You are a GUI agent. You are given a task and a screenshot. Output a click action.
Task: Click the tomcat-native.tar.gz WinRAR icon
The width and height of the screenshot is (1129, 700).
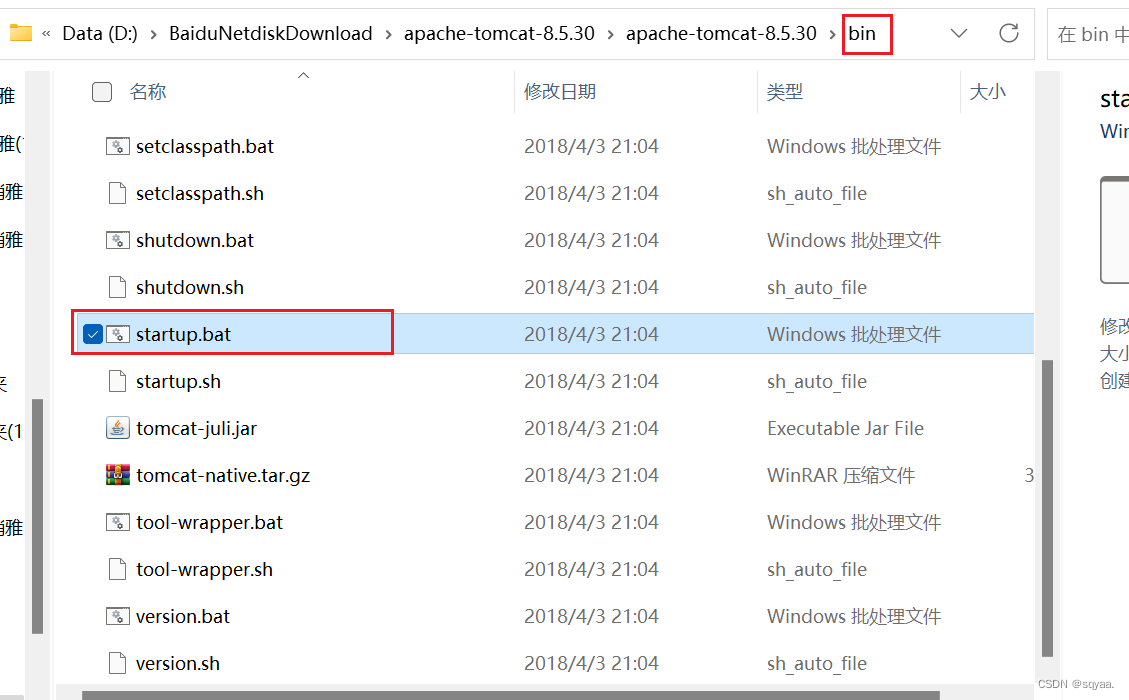pos(117,475)
